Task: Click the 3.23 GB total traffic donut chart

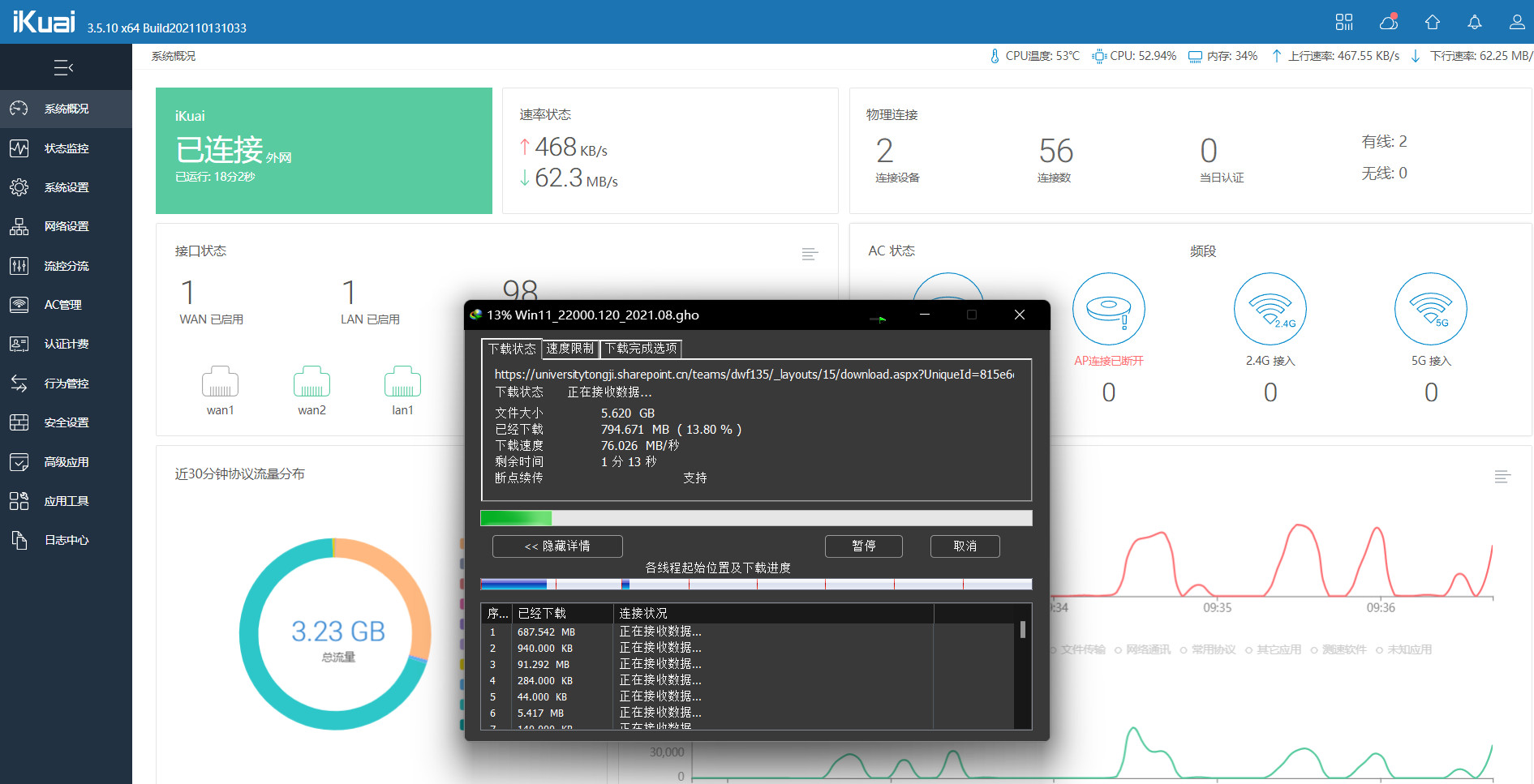Action: [335, 634]
